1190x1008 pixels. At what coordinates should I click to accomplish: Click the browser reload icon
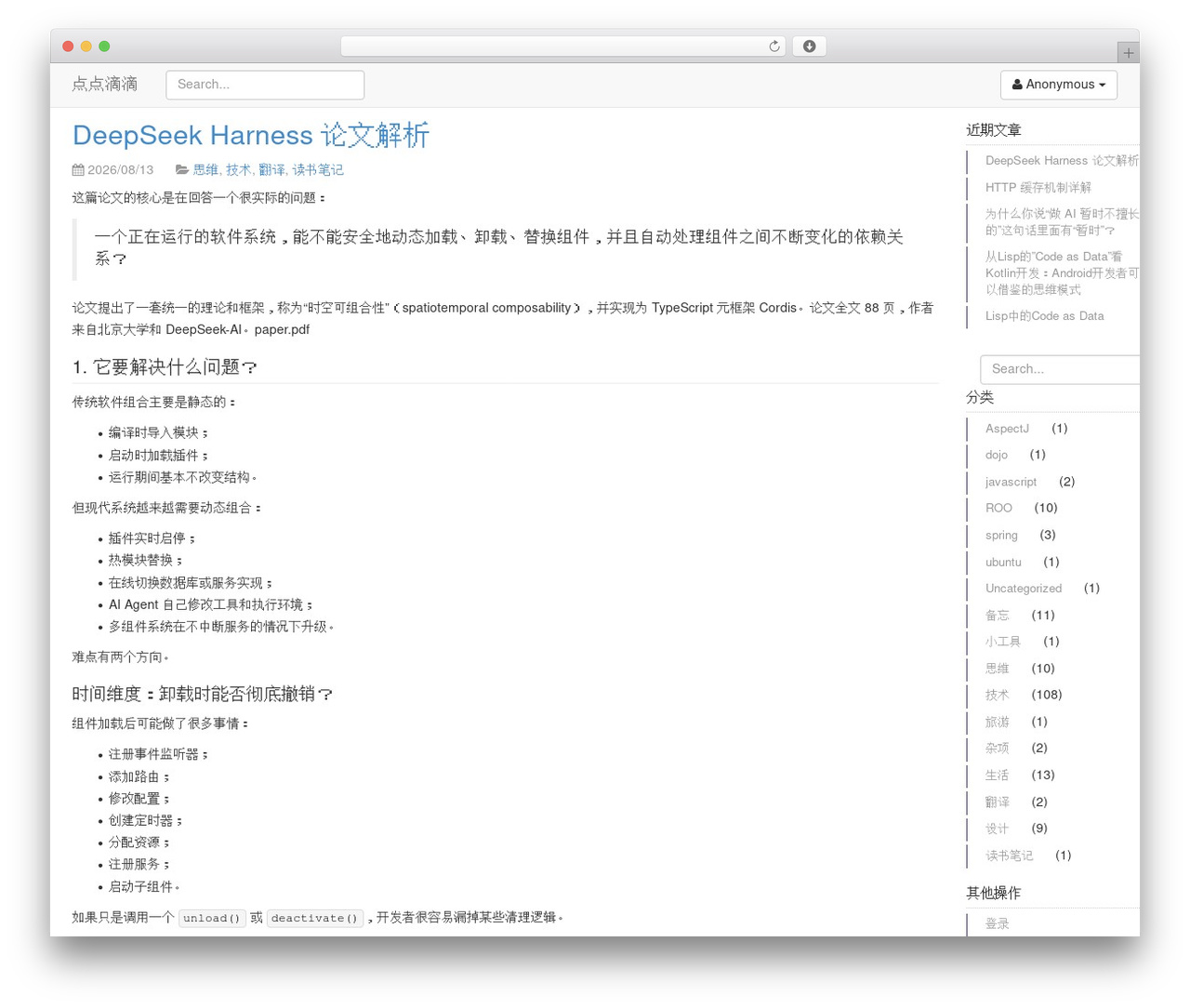pyautogui.click(x=774, y=46)
